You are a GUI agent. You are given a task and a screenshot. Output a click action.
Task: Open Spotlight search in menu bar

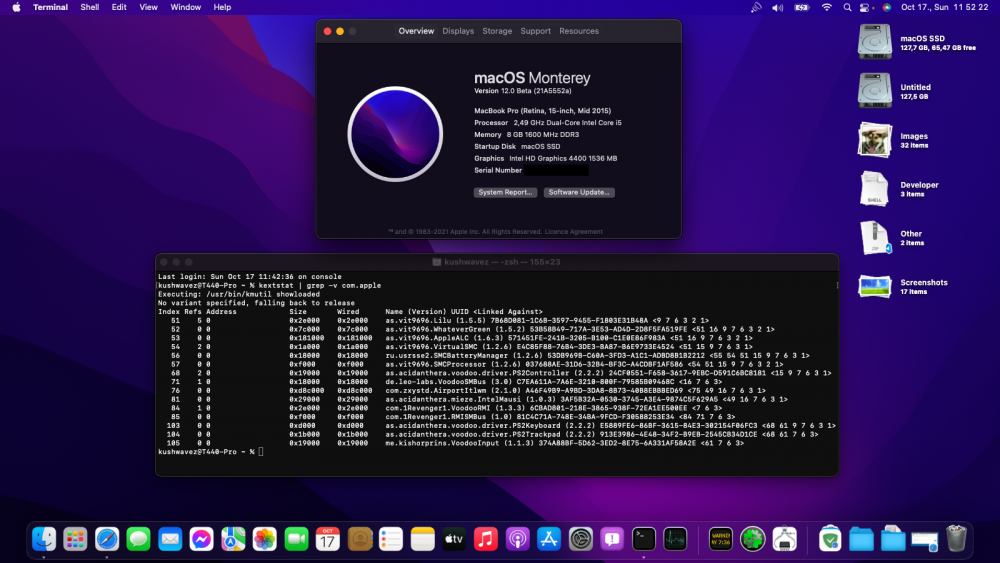pyautogui.click(x=847, y=8)
